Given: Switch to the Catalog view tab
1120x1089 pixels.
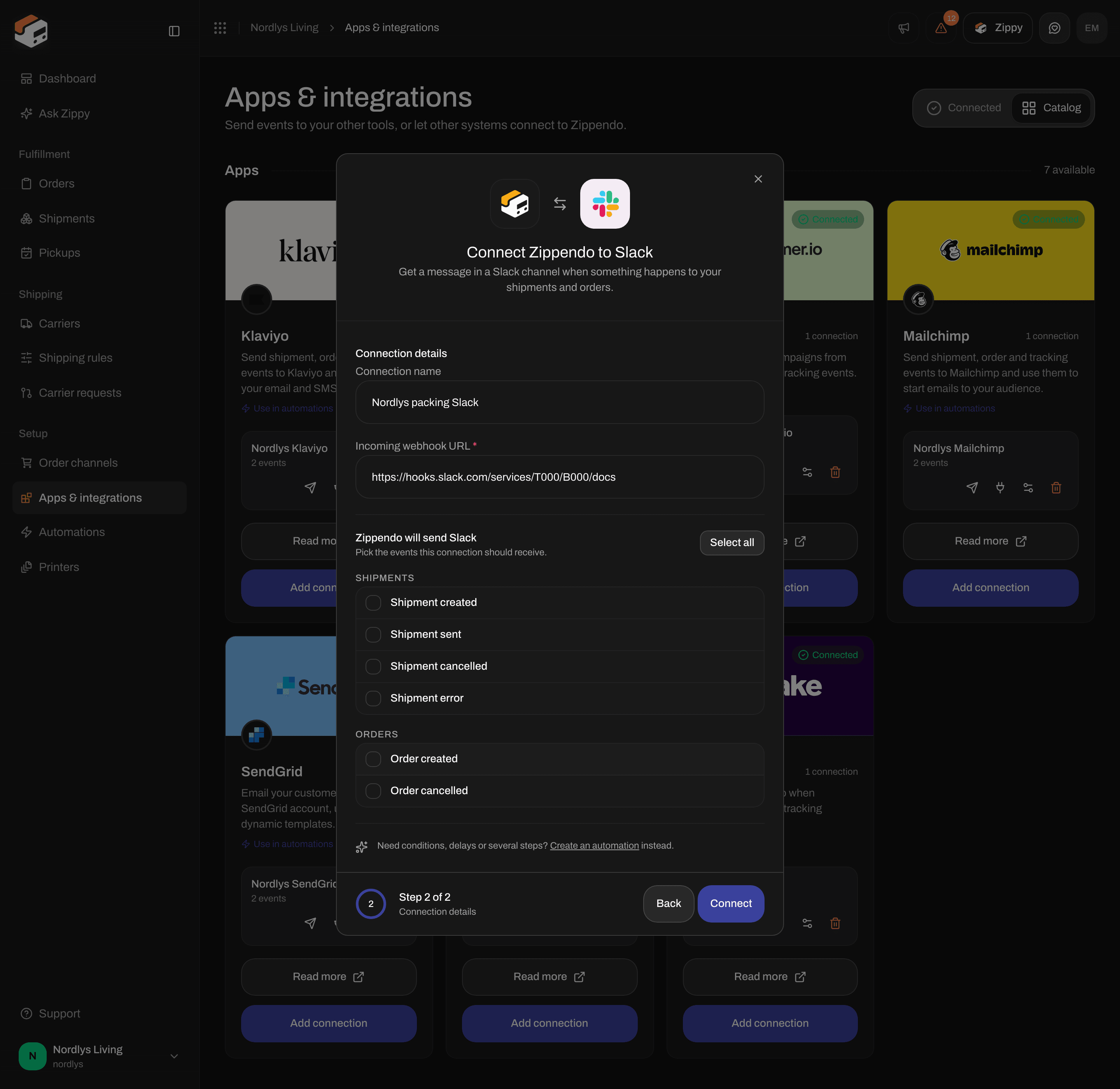Looking at the screenshot, I should click(1051, 107).
